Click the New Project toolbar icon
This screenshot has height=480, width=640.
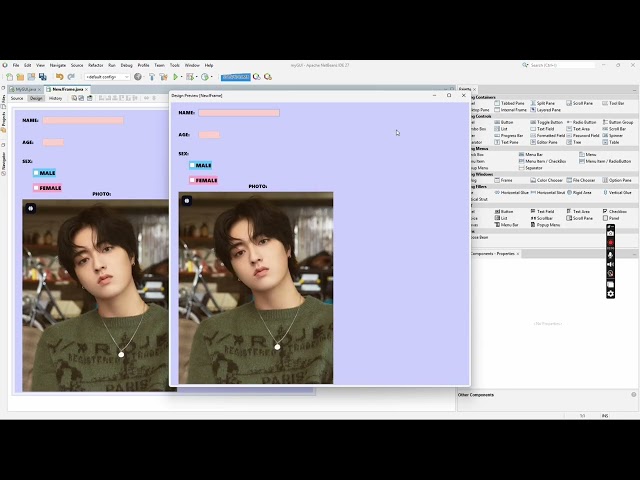[20, 77]
